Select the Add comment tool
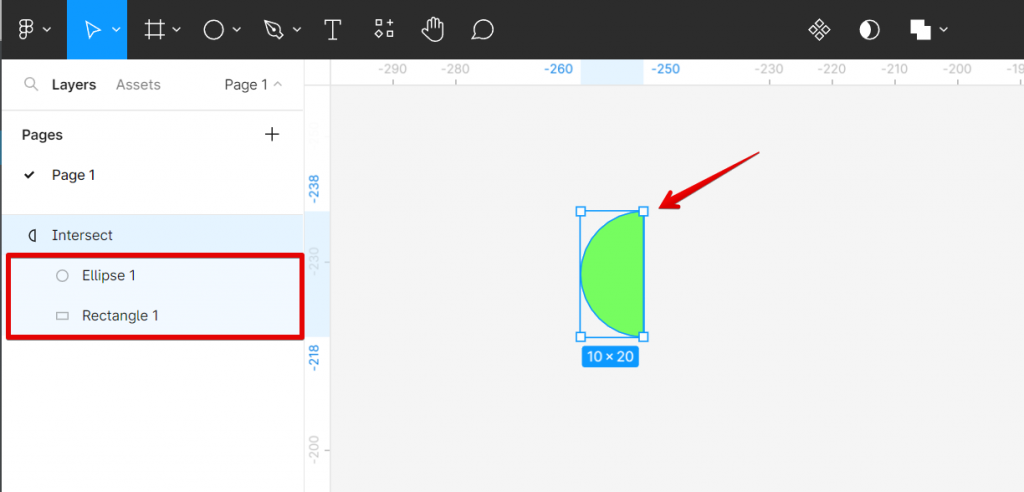The height and width of the screenshot is (492, 1024). (x=483, y=30)
